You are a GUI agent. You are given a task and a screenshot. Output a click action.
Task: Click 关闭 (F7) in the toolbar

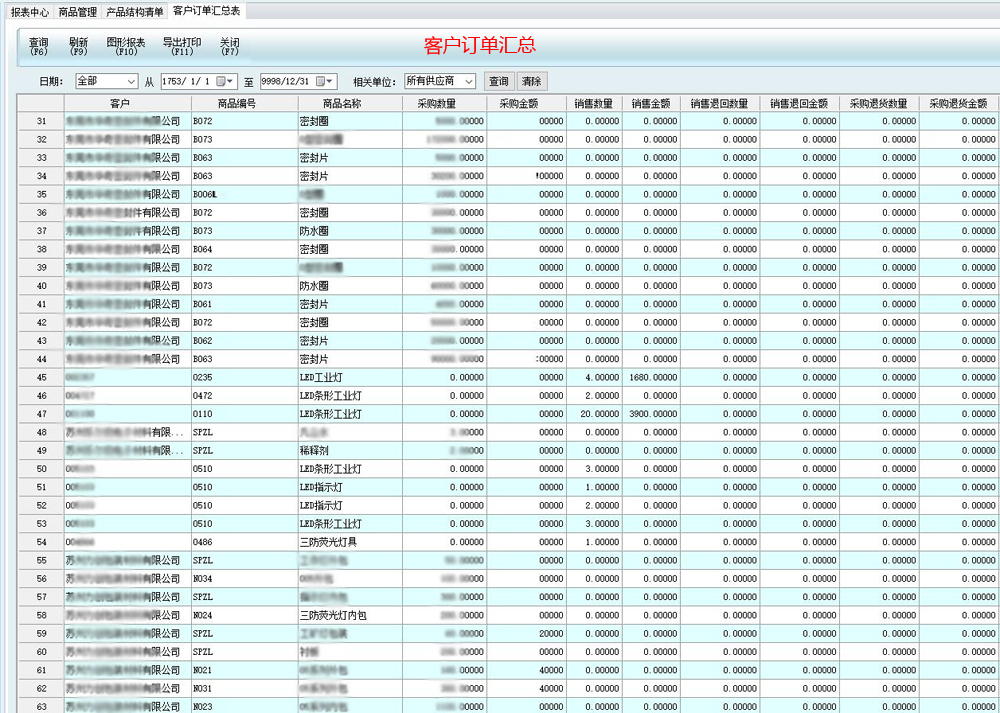[230, 47]
